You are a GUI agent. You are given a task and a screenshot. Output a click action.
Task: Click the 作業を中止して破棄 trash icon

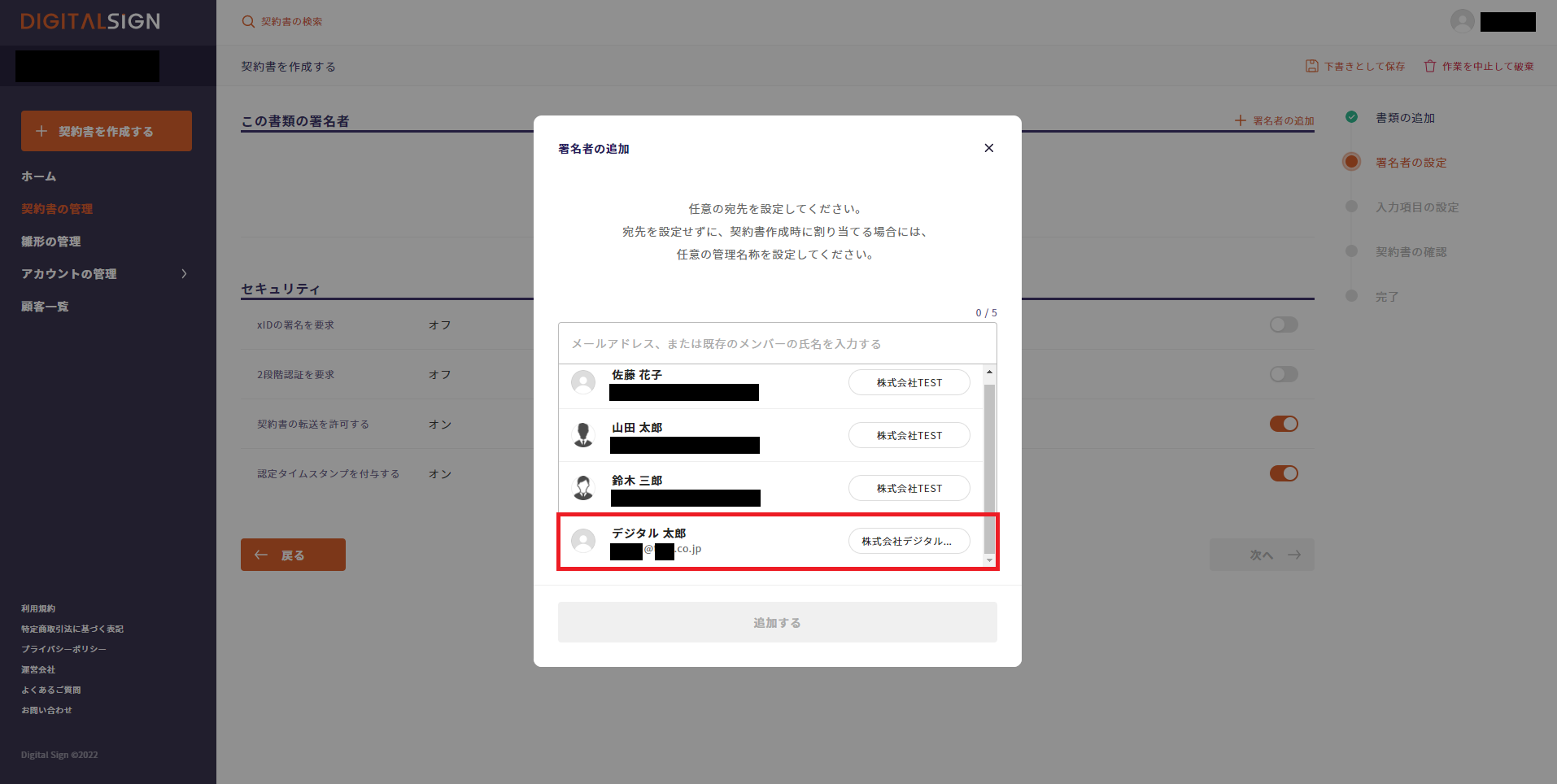(x=1429, y=66)
